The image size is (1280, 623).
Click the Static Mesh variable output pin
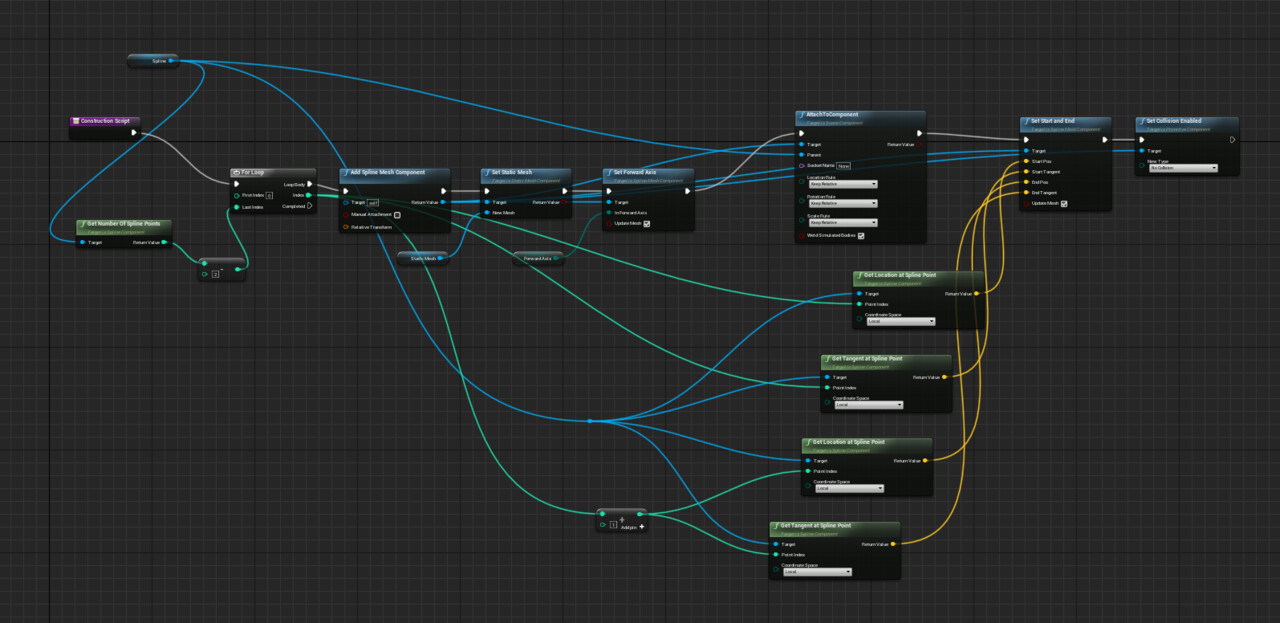click(x=441, y=258)
